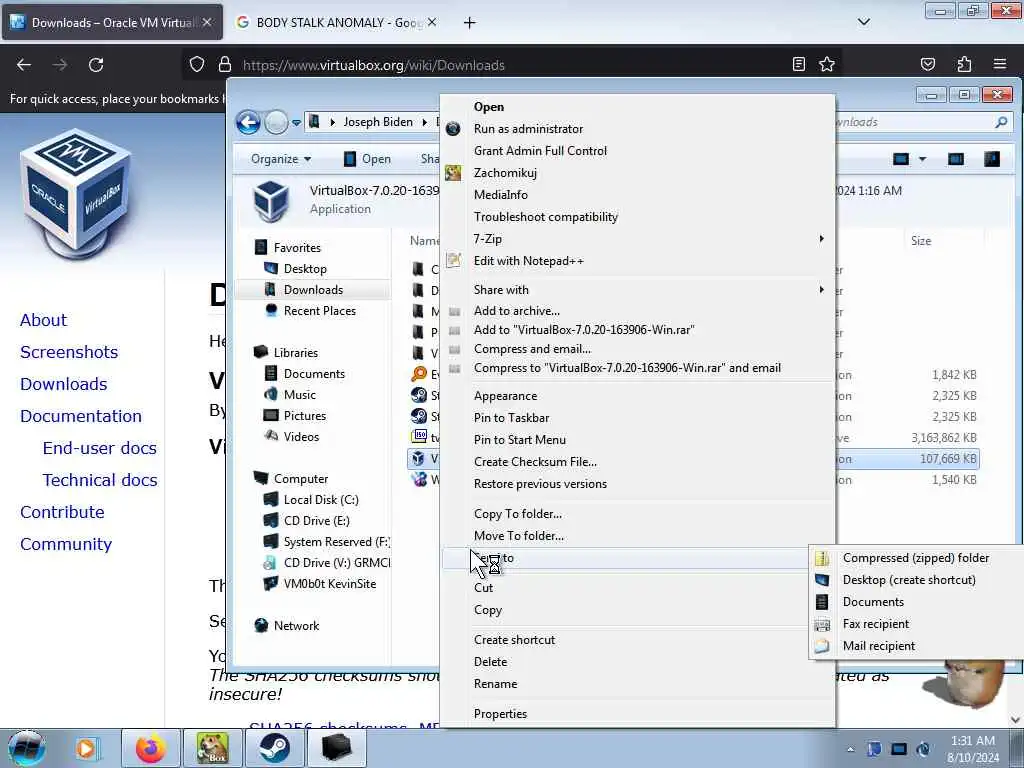Screen dimensions: 1024x768
Task: Open Firefox reader view icon
Action: pos(798,64)
